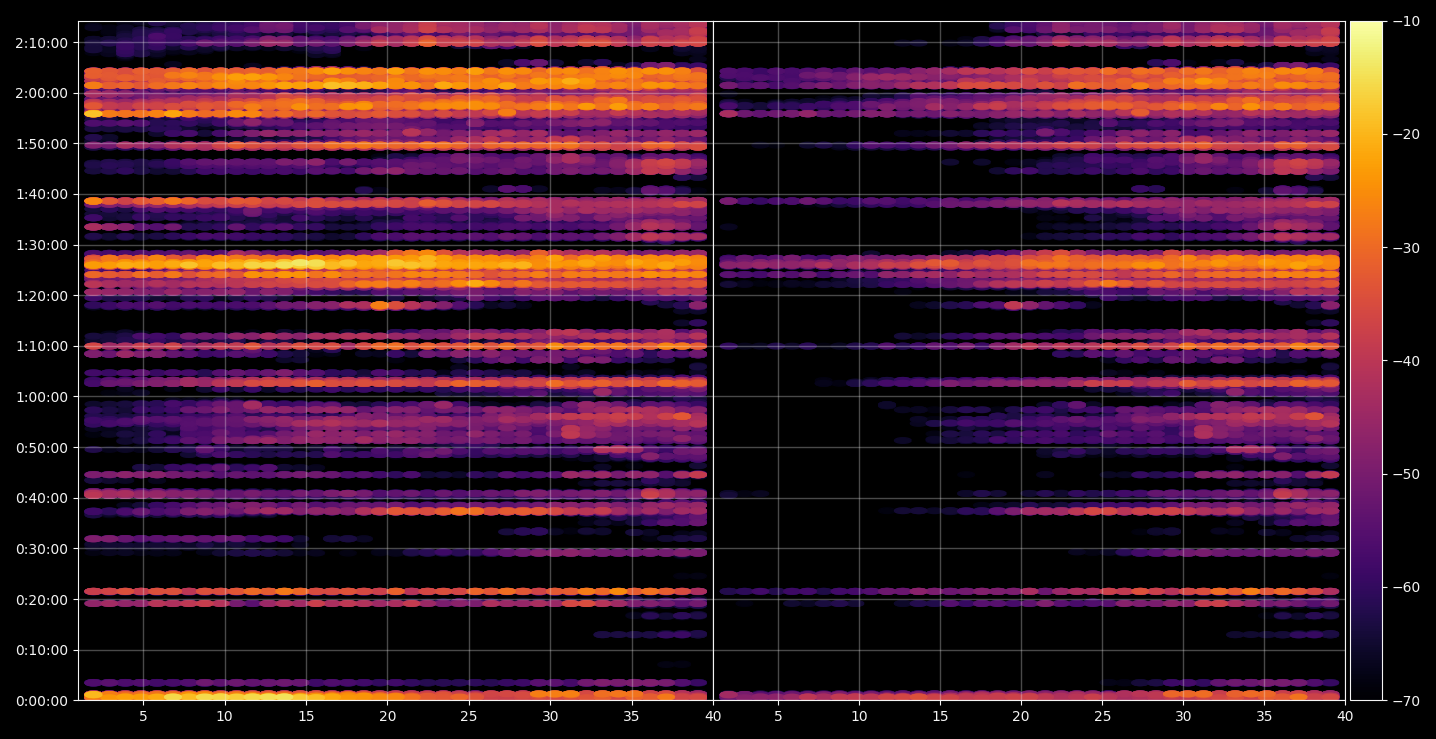Select the −20 colorbar tick label
The height and width of the screenshot is (739, 1436).
[x=1407, y=134]
